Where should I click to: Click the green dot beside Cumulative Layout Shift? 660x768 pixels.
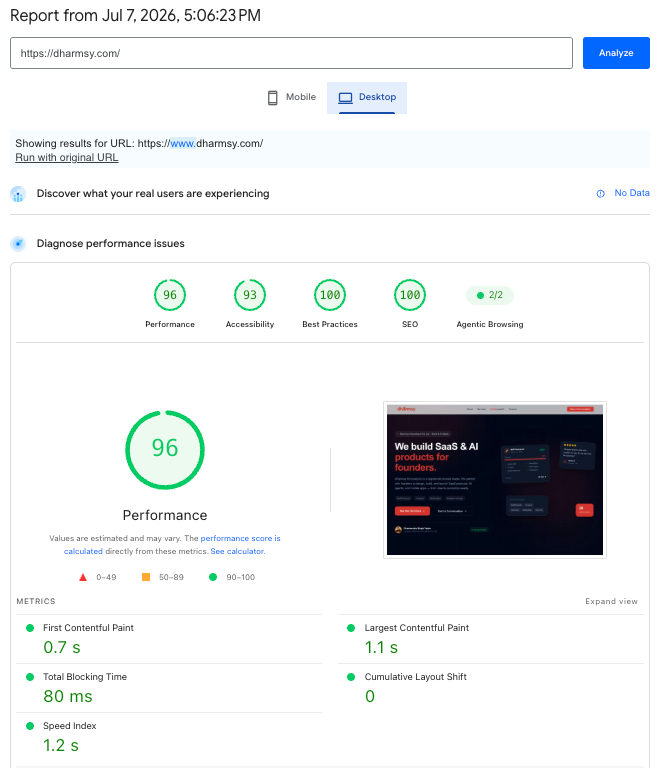351,677
